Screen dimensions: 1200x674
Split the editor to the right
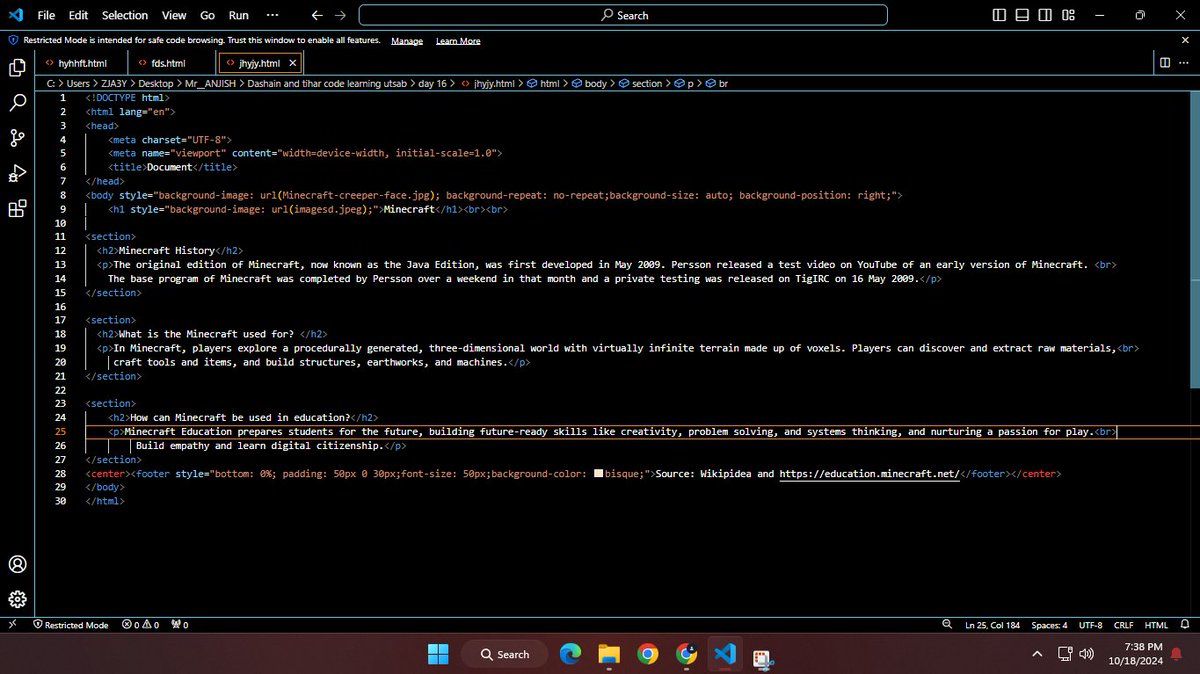1165,62
